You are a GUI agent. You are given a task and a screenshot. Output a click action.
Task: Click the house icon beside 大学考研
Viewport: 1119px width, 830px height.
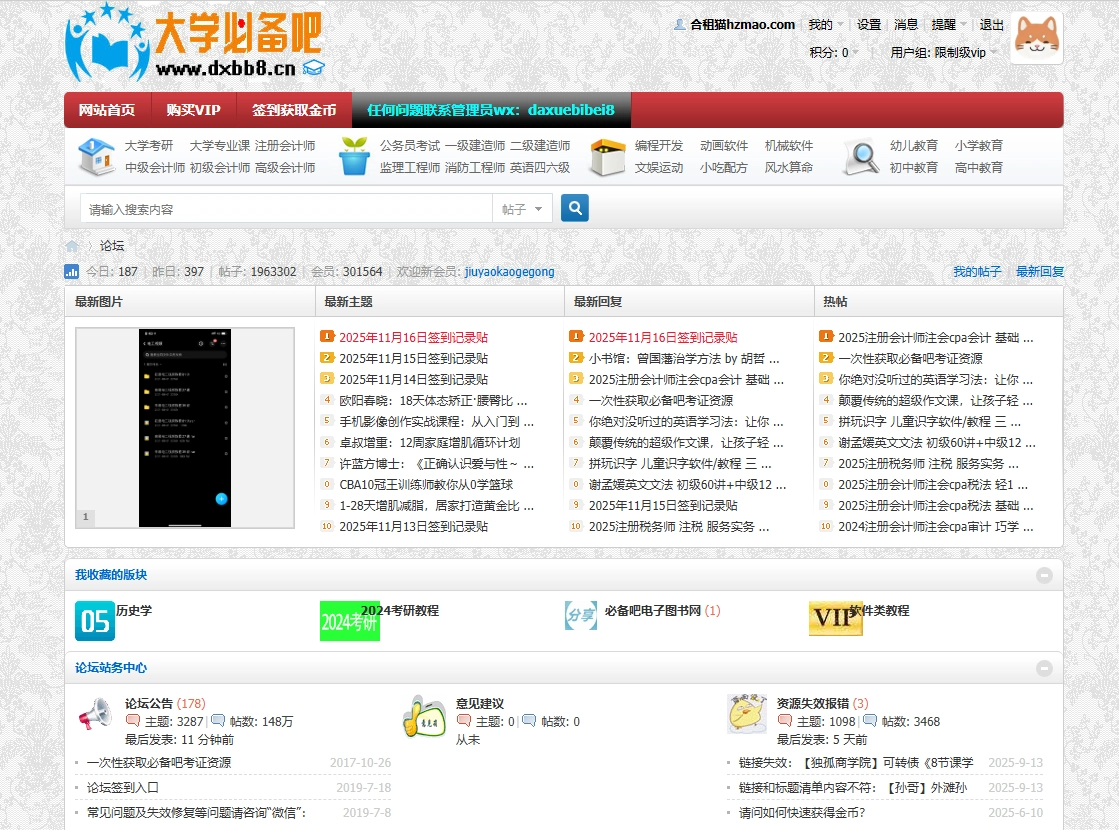click(96, 157)
